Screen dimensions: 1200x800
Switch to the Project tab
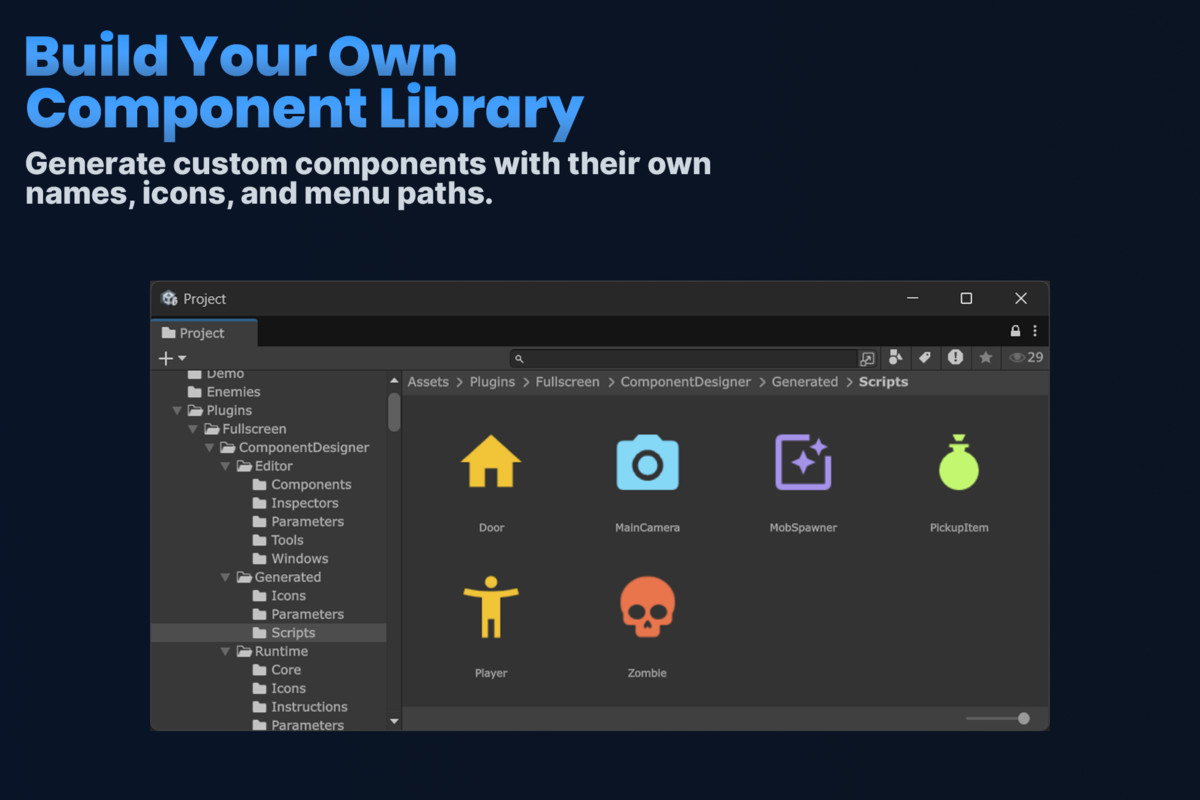click(204, 333)
